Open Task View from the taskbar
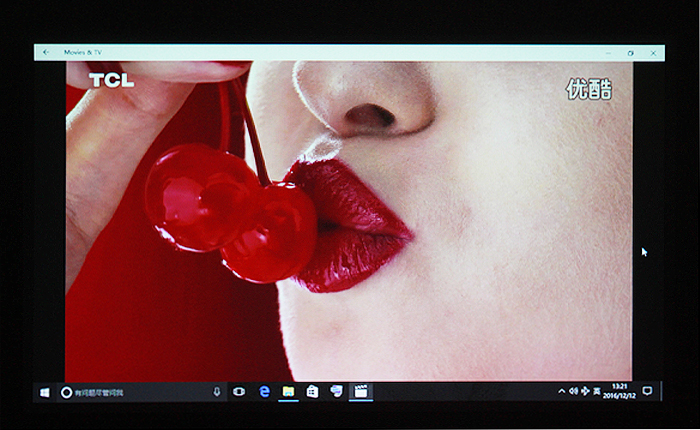700x430 pixels. point(239,392)
